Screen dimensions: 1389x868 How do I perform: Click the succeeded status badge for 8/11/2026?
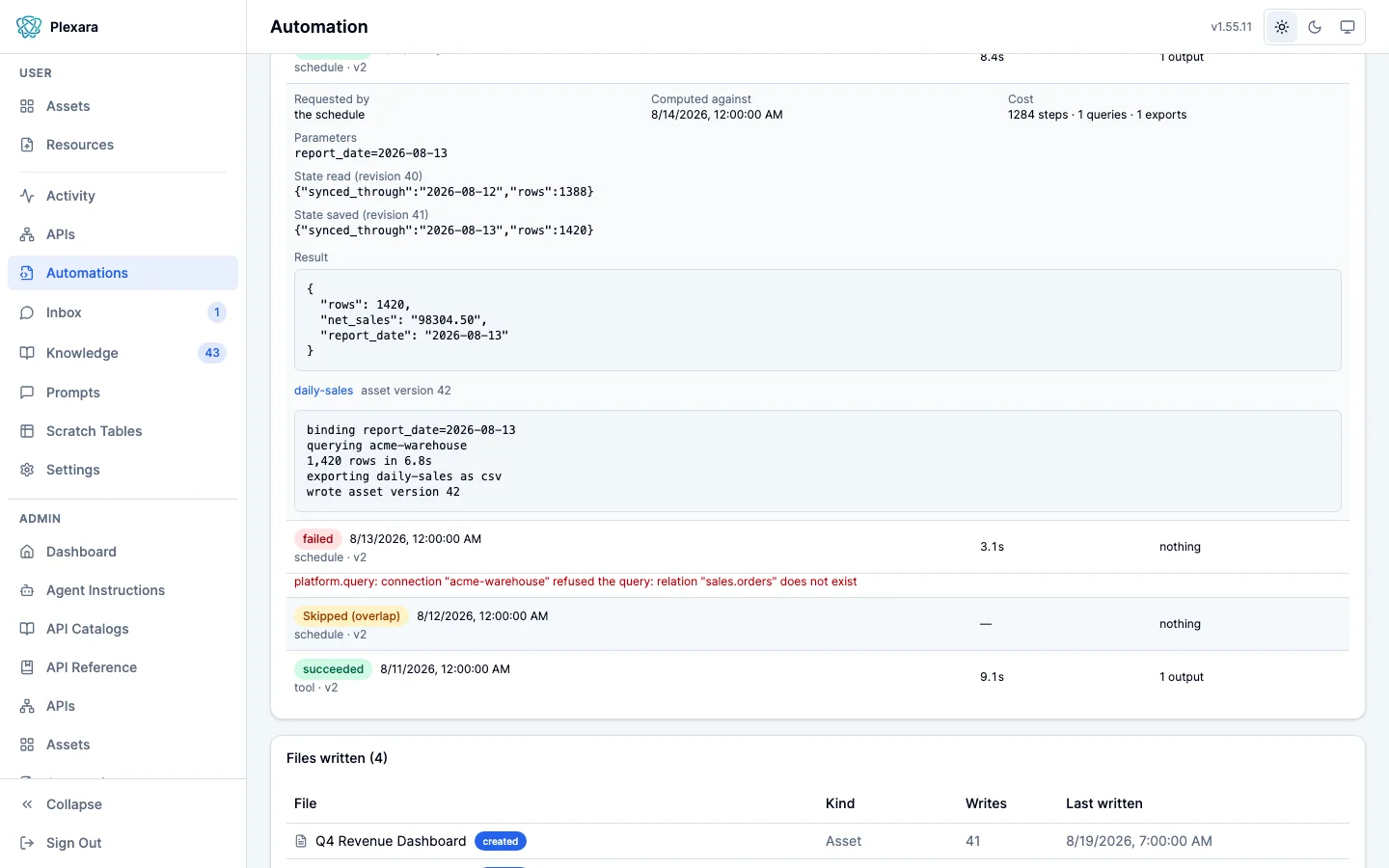[333, 669]
